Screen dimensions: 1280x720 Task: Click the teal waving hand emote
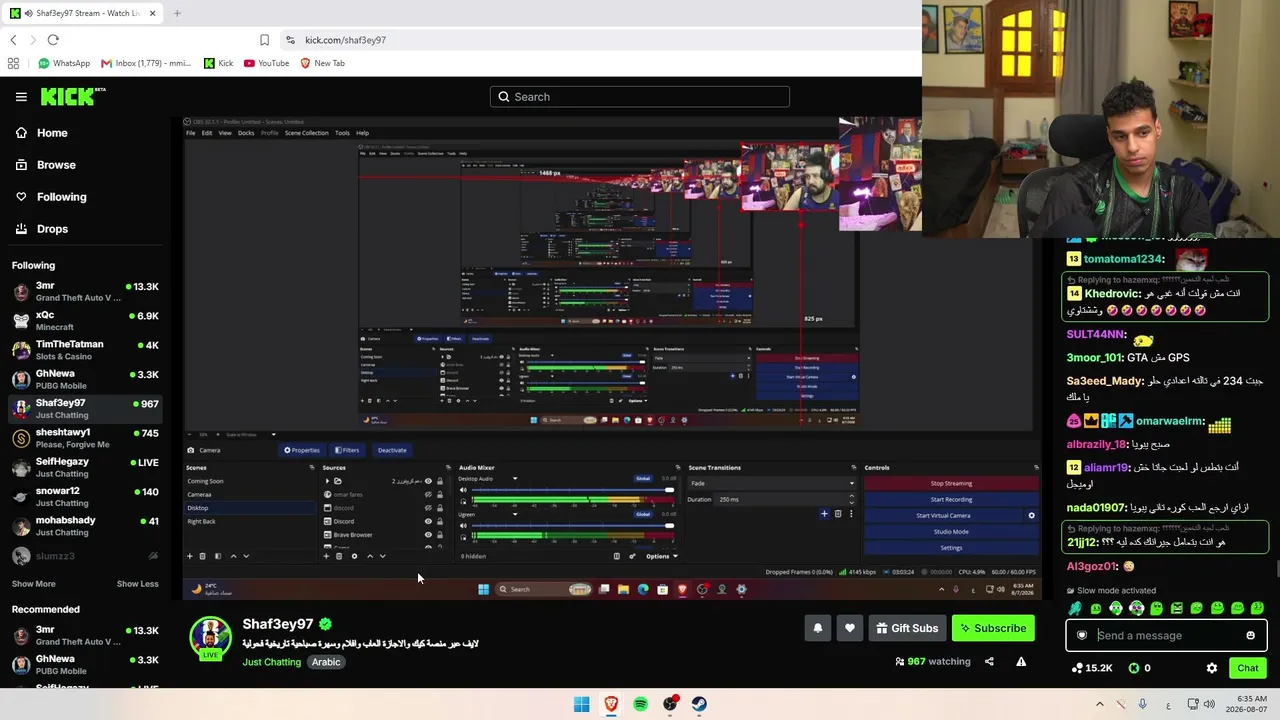pyautogui.click(x=1075, y=608)
